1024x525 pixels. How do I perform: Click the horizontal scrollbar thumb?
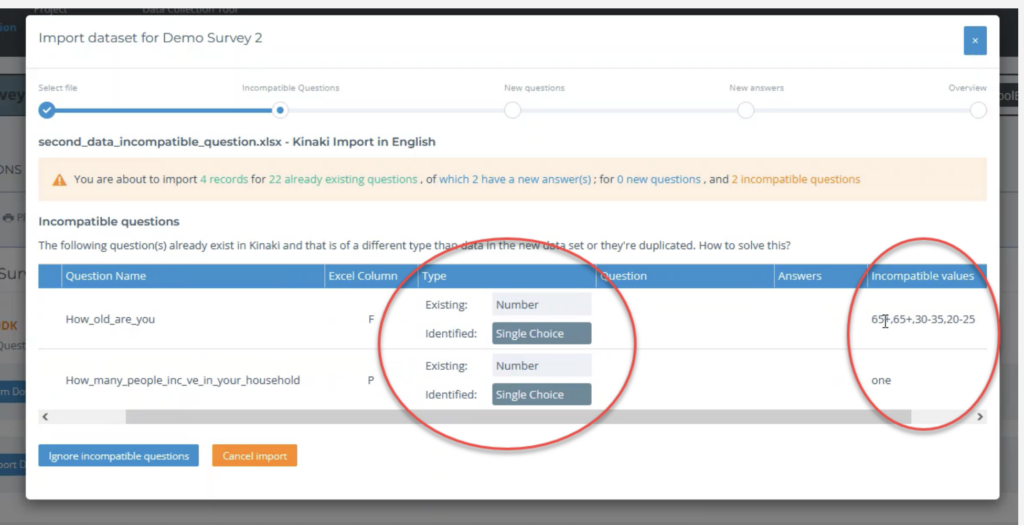[x=518, y=417]
